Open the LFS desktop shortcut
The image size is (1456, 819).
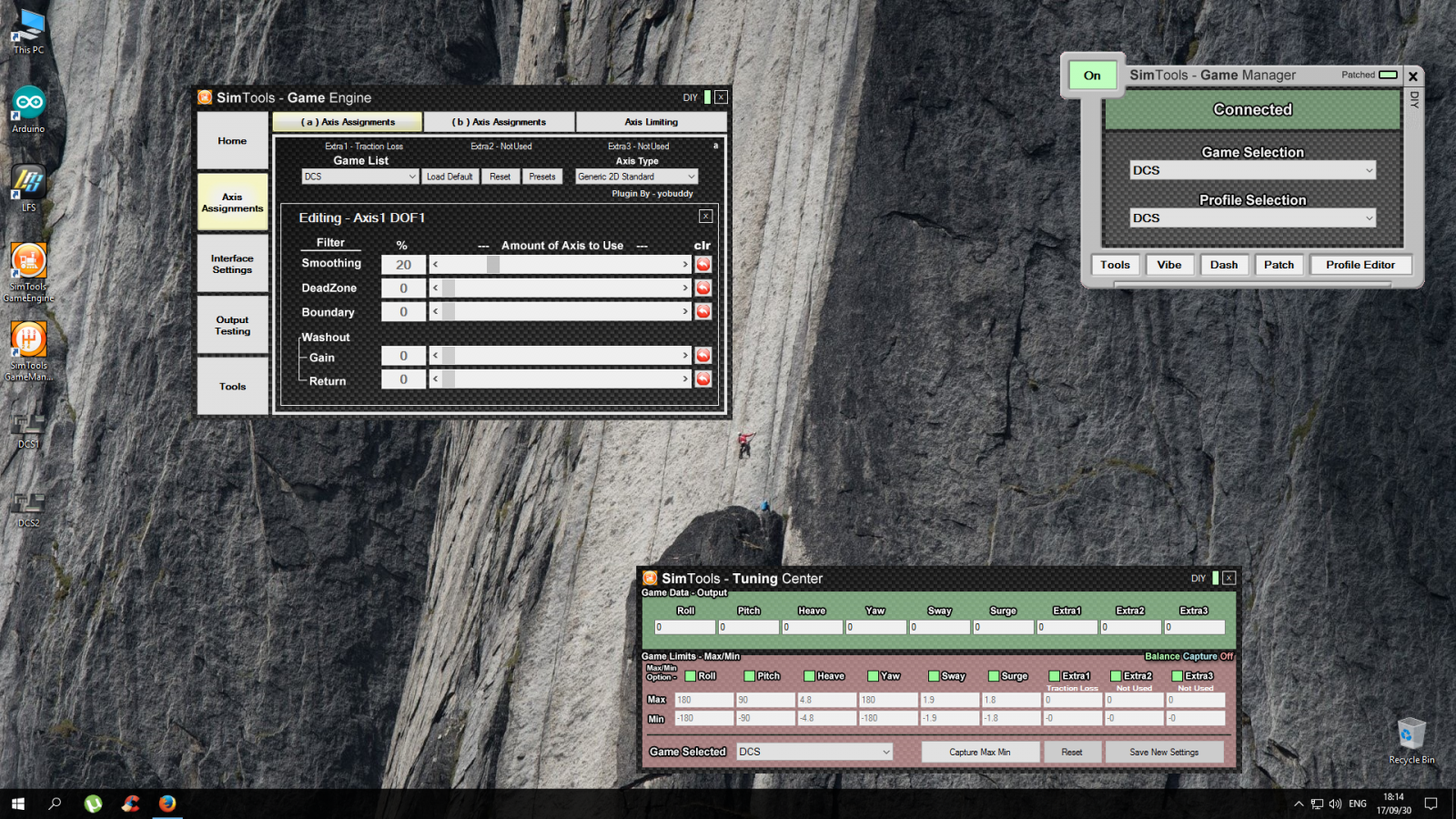(x=28, y=188)
